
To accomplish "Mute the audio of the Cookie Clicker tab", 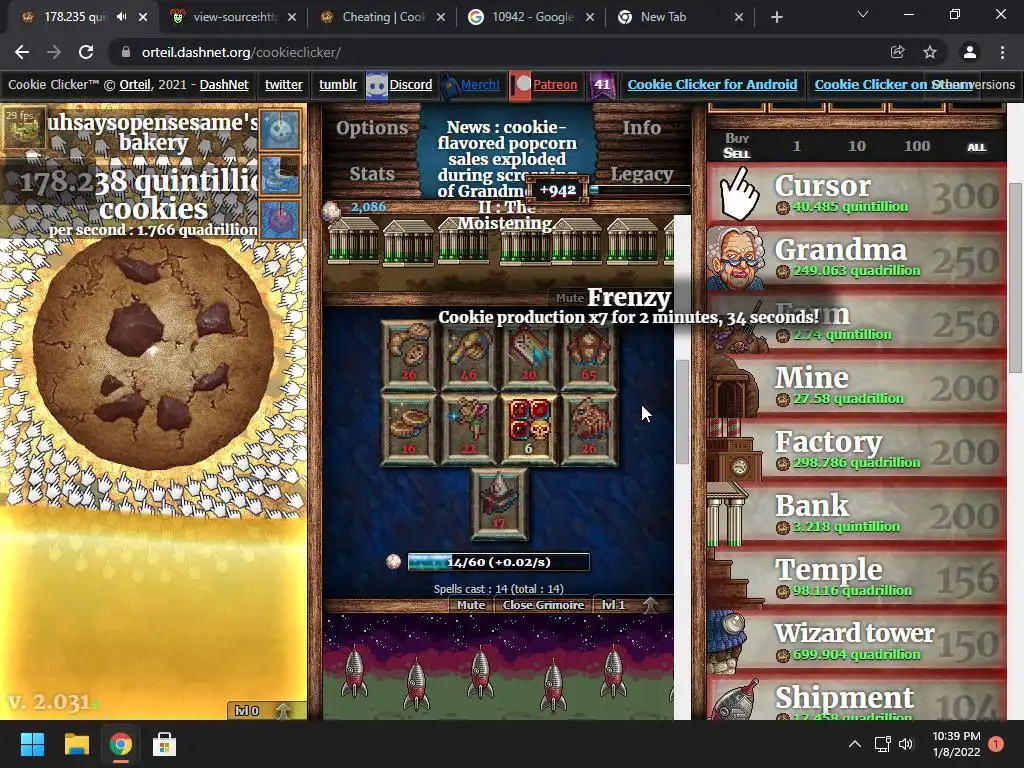I will tap(121, 17).
